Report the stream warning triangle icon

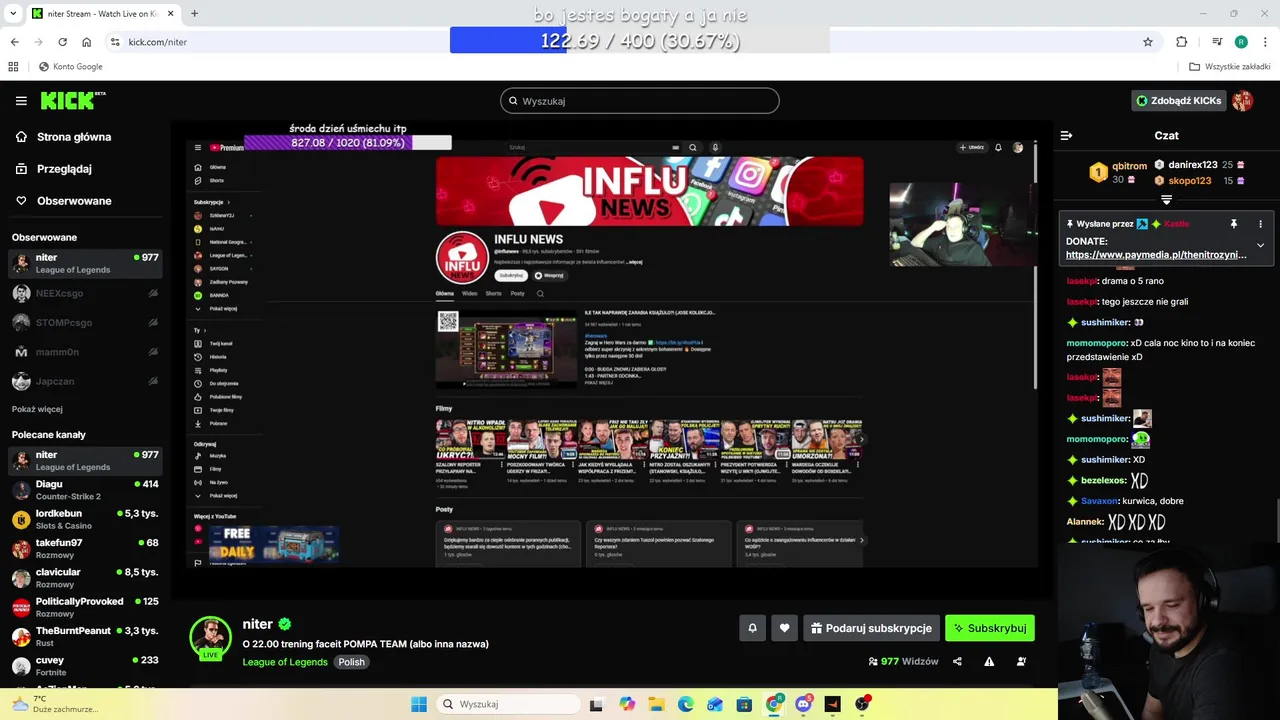point(989,661)
